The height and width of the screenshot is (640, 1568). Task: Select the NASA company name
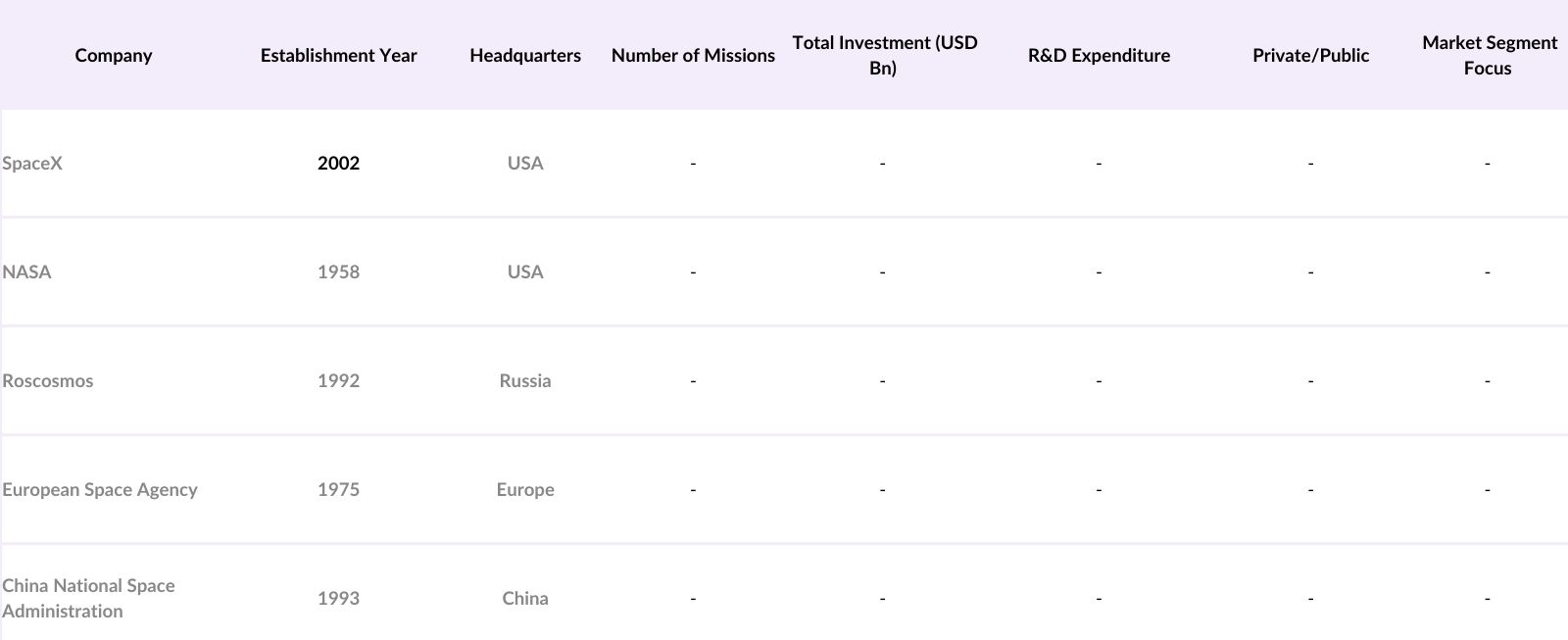pyautogui.click(x=26, y=272)
